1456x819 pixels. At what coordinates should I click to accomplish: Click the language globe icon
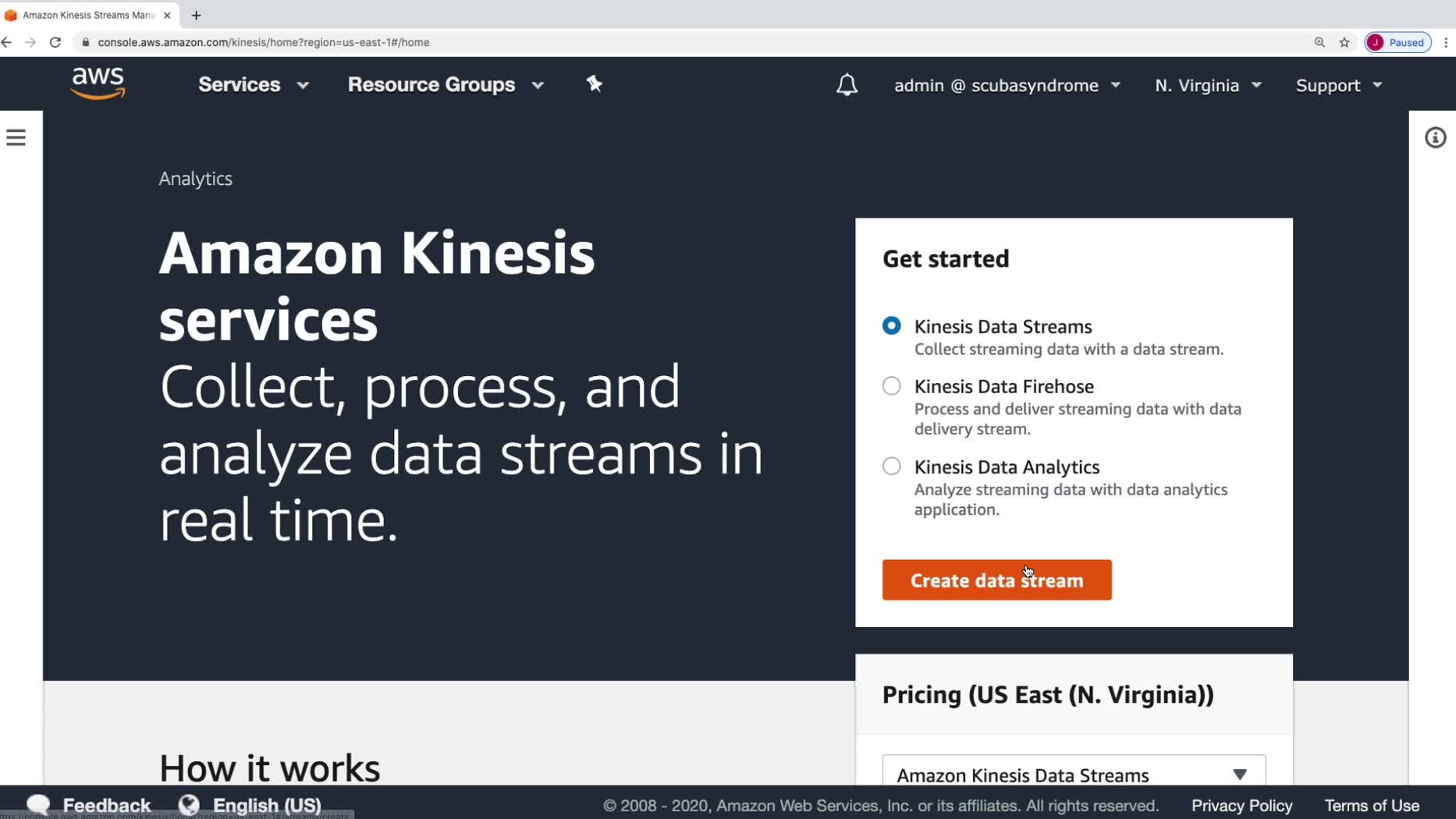189,804
